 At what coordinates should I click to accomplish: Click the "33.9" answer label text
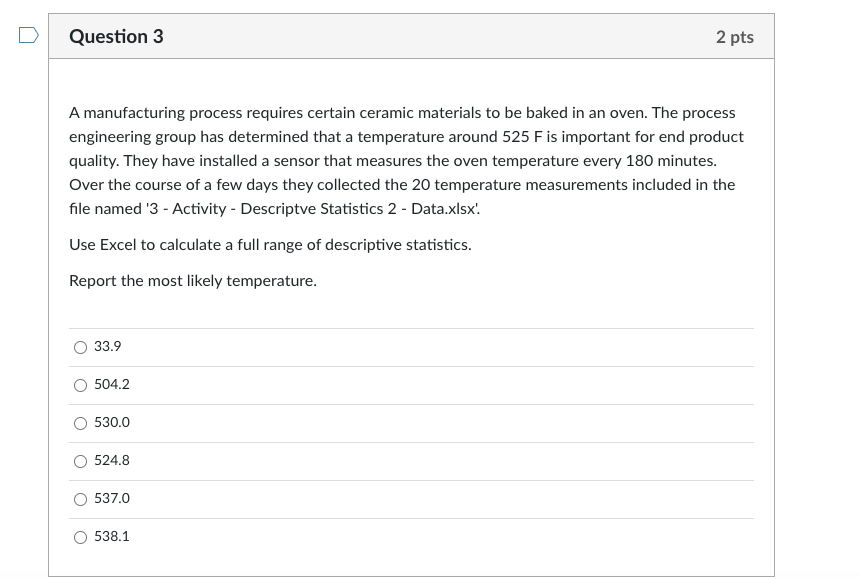click(x=108, y=347)
